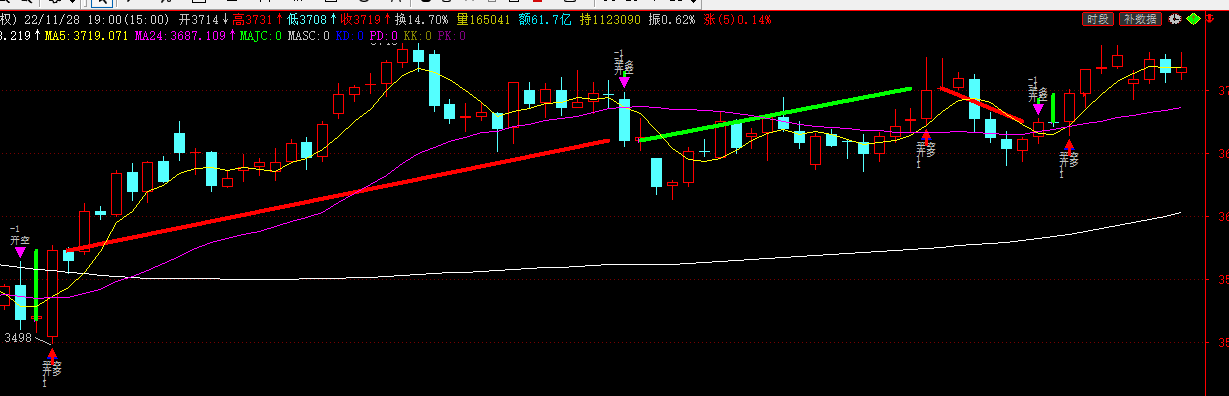Image resolution: width=1229 pixels, height=396 pixels.
Task: Click the 开多 red arrow before short red line
Action: pos(926,135)
